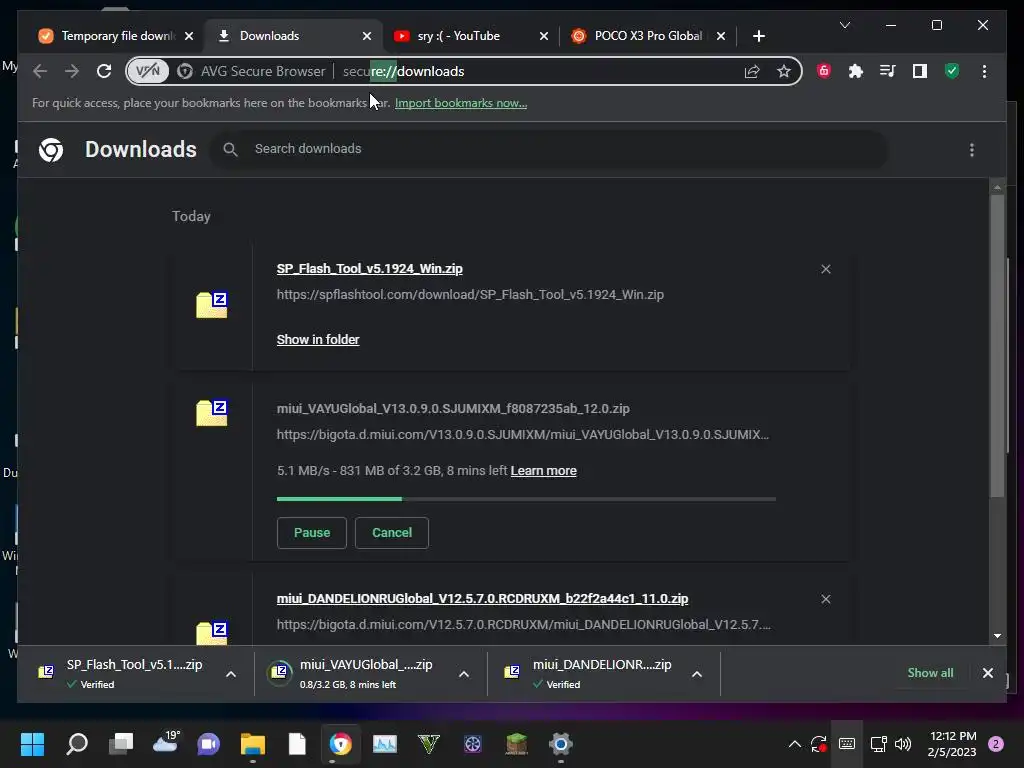Expand options for SP_Flash_Tool shelf item

click(231, 674)
